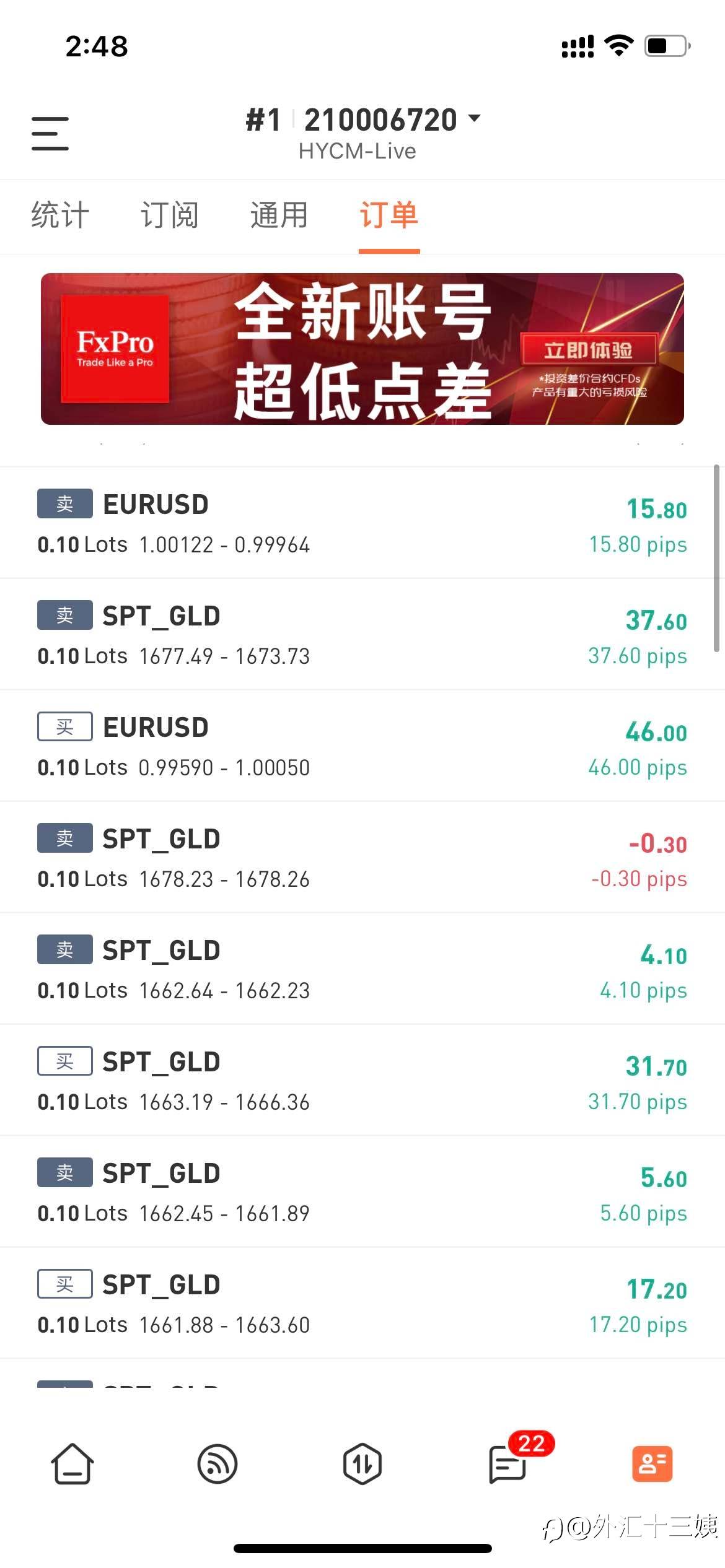Switch to the 订阅 tab

point(169,216)
